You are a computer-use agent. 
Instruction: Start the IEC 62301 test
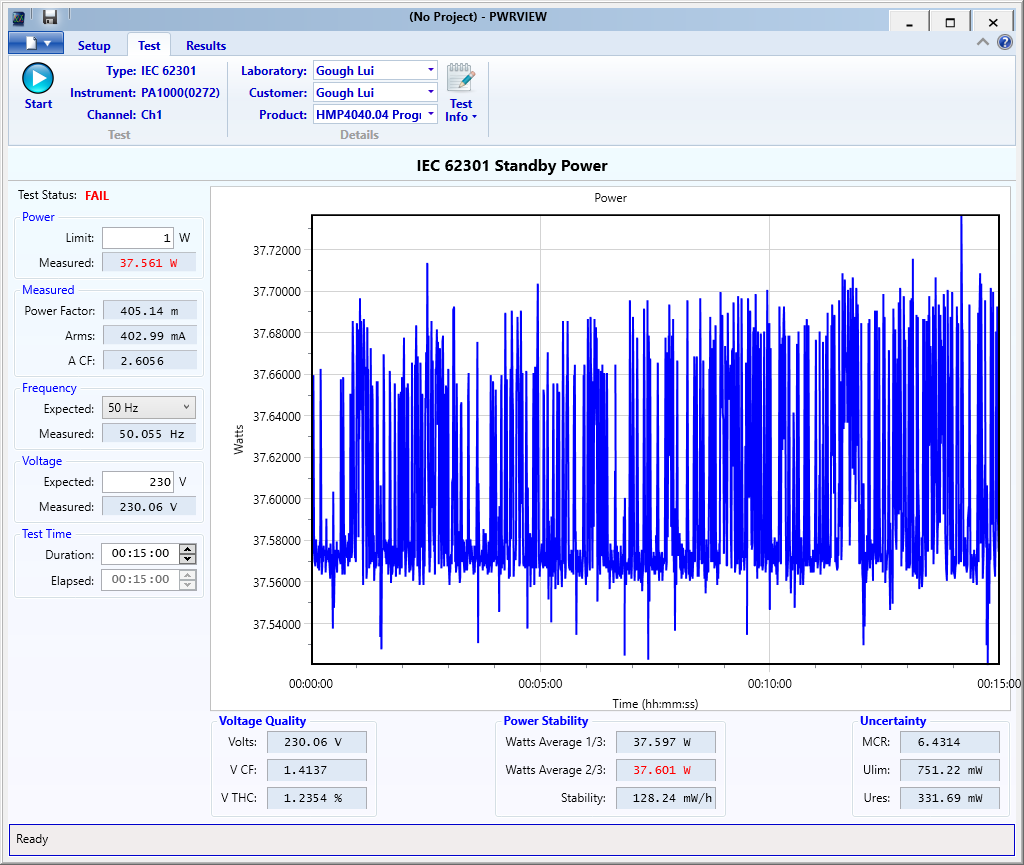click(38, 80)
